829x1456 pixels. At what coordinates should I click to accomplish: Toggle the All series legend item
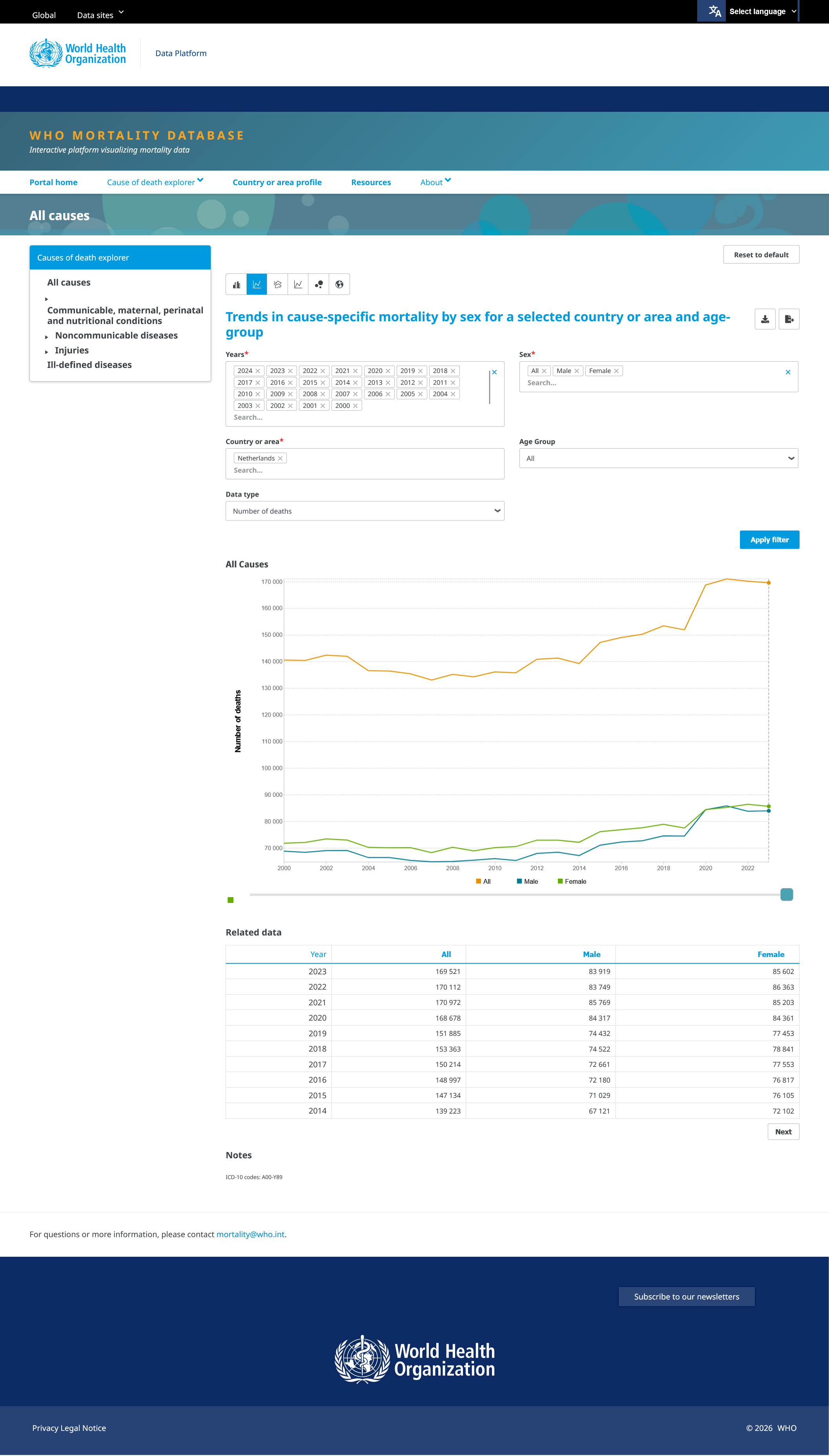coord(483,882)
